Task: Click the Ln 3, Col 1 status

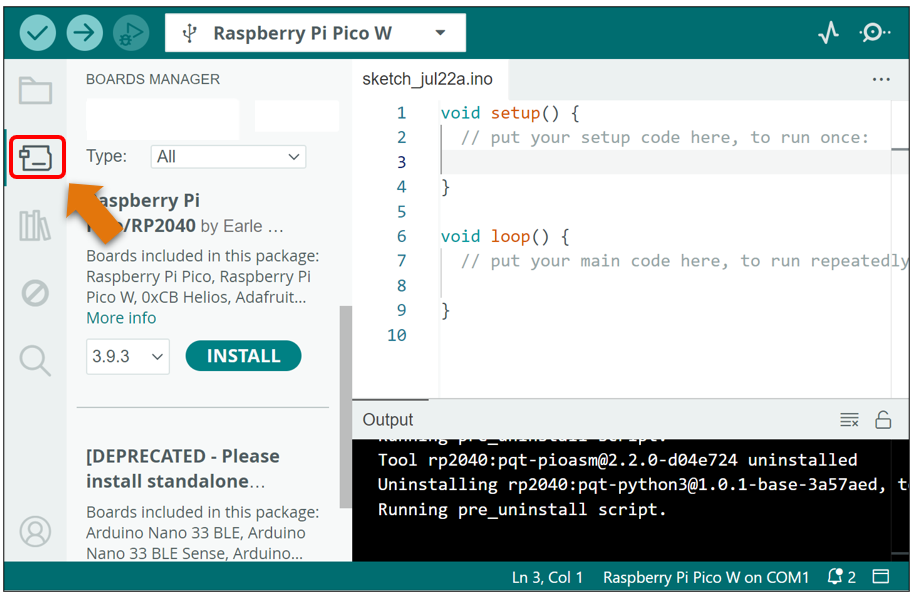Action: (x=547, y=578)
